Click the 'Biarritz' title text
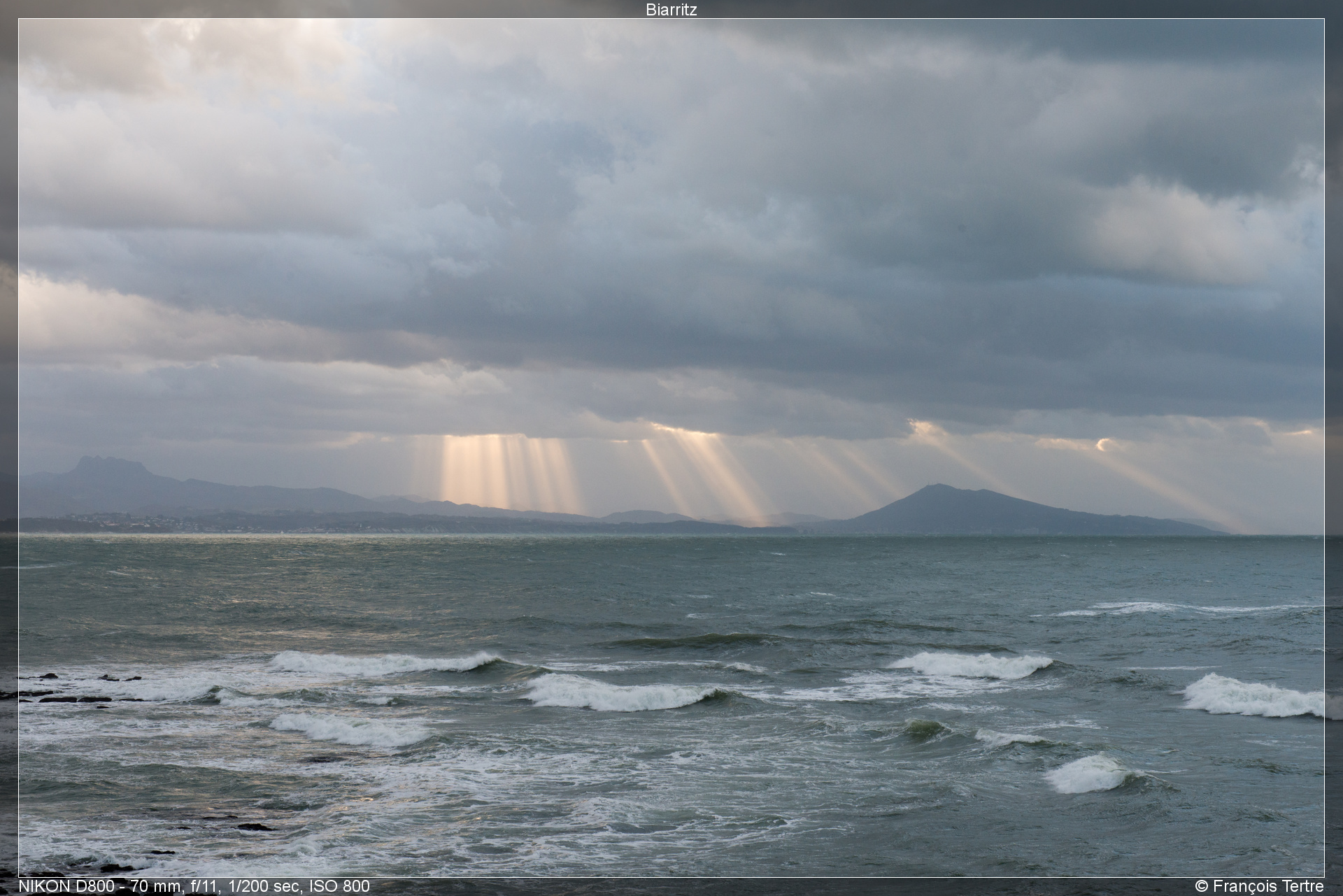1343x896 pixels. click(x=671, y=10)
